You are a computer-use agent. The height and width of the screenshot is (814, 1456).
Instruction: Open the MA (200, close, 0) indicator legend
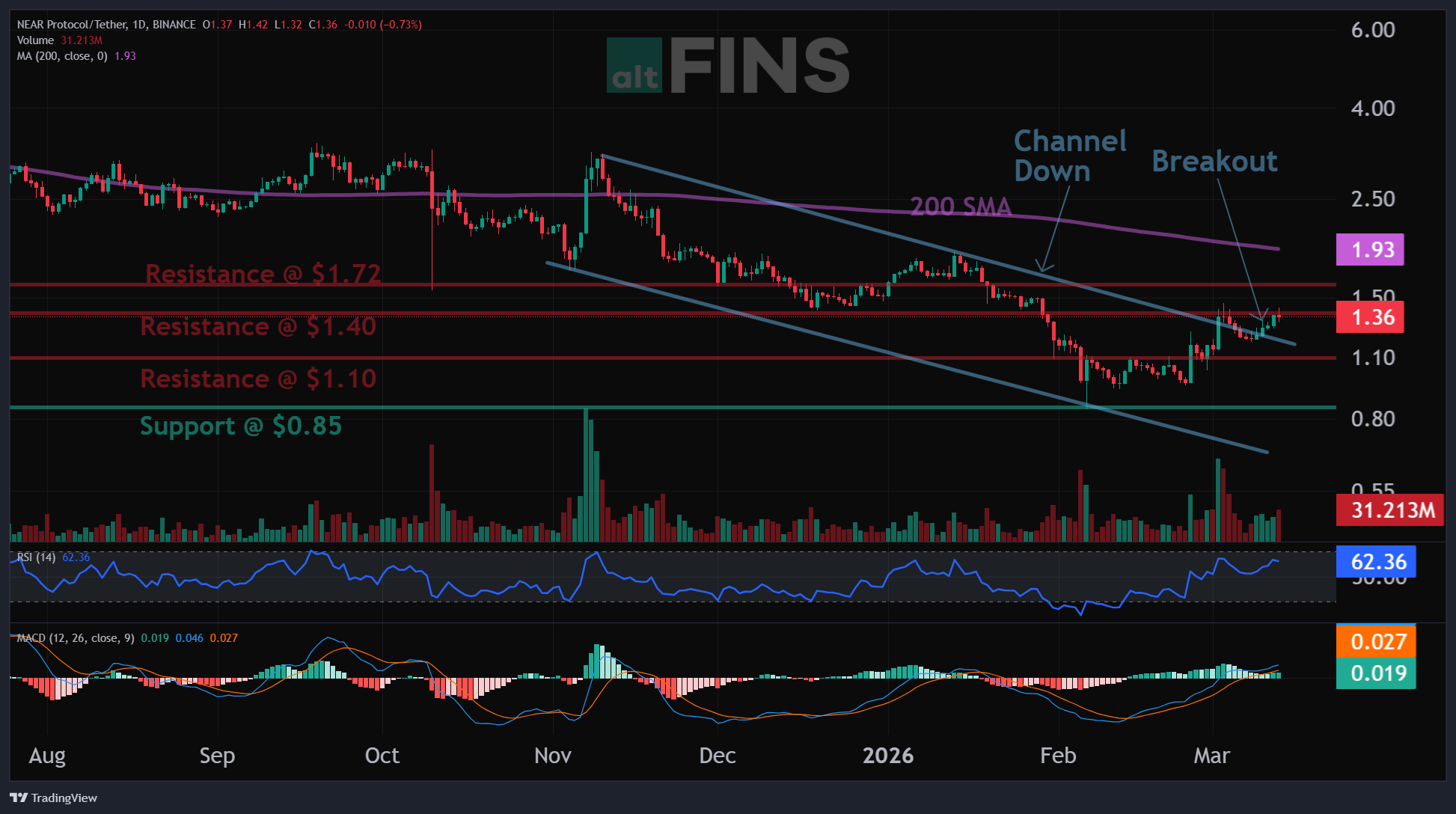62,56
